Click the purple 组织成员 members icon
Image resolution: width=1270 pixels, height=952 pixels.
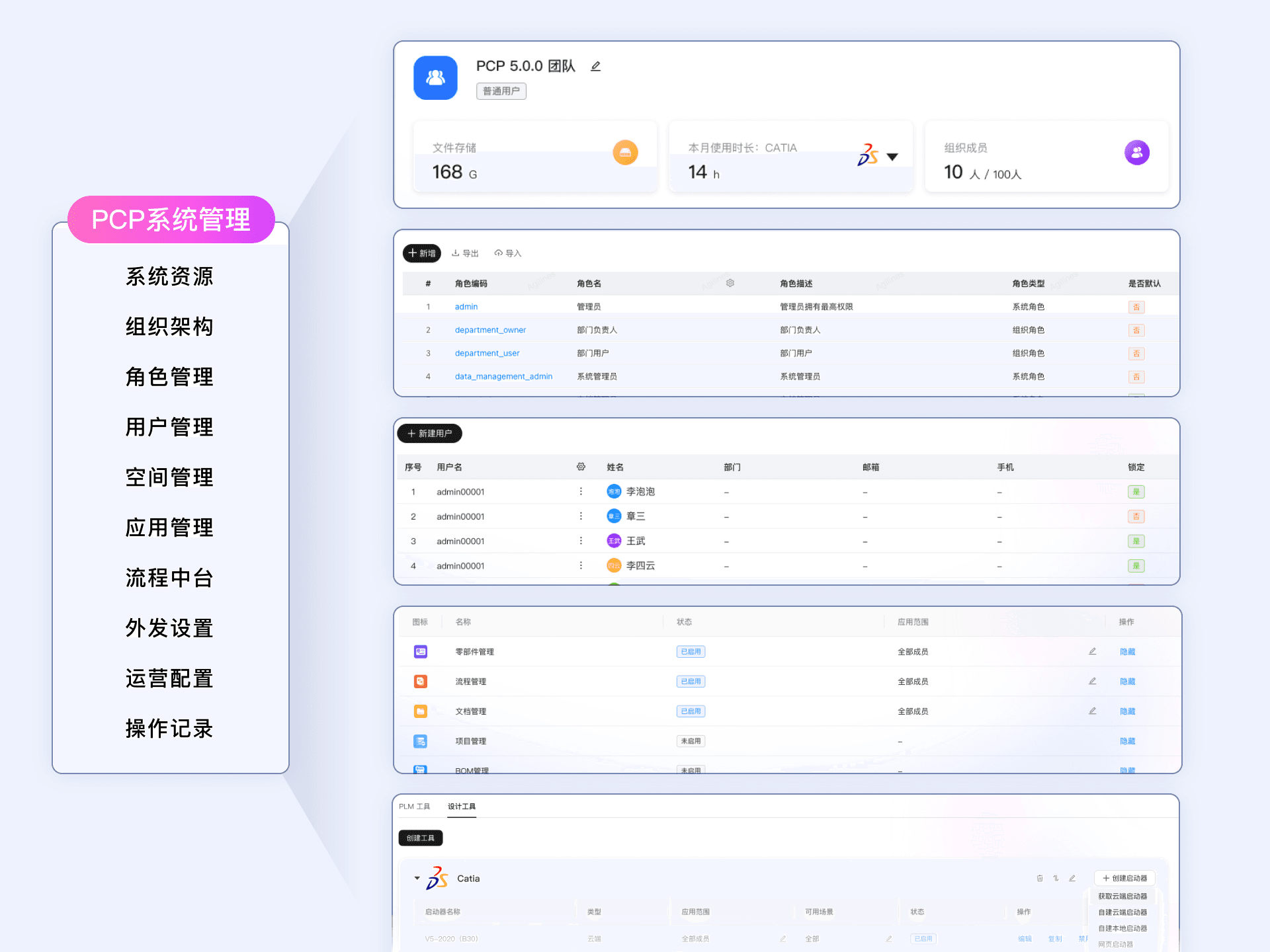1136,153
